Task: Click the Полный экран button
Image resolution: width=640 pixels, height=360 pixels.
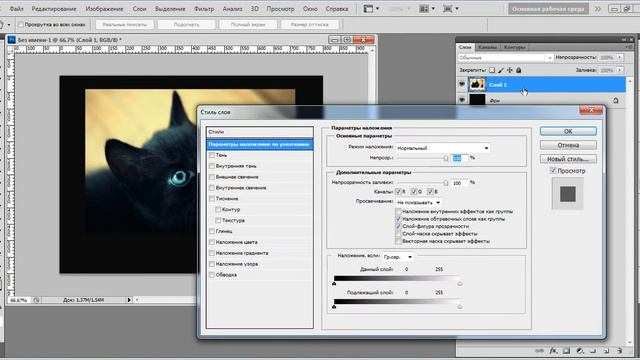Action: (248, 24)
